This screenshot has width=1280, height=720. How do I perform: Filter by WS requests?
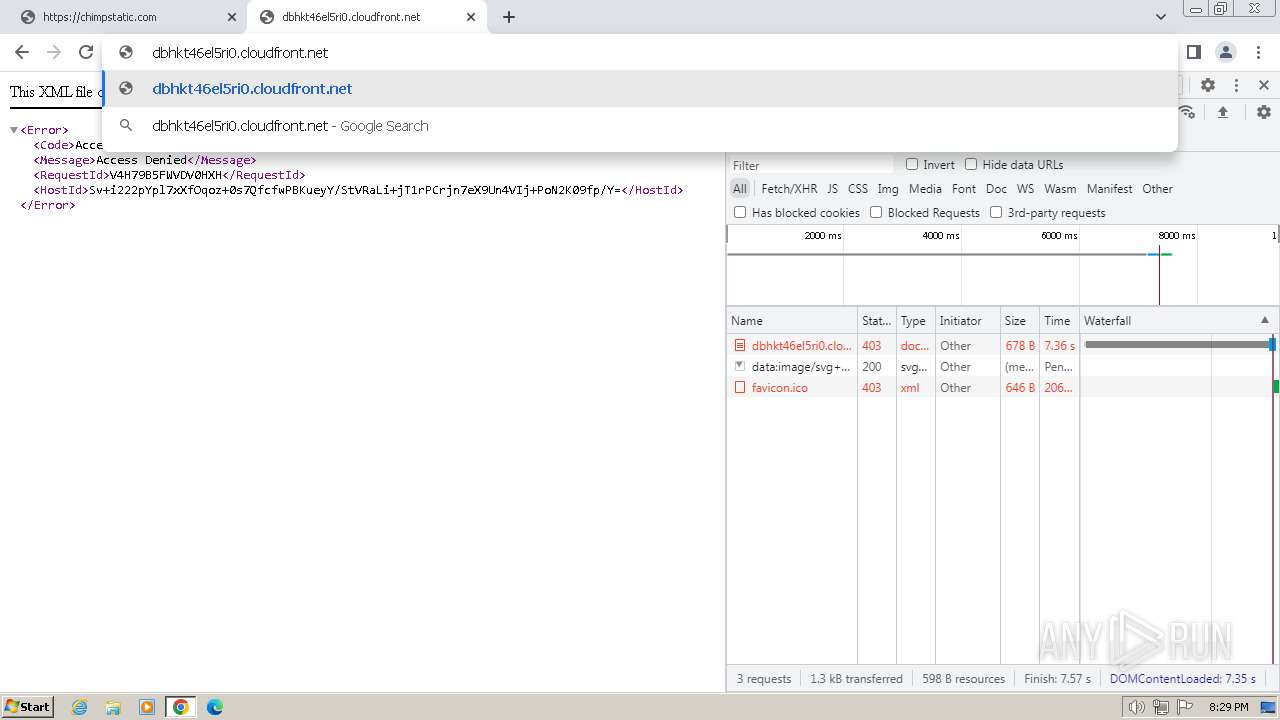coord(1025,189)
